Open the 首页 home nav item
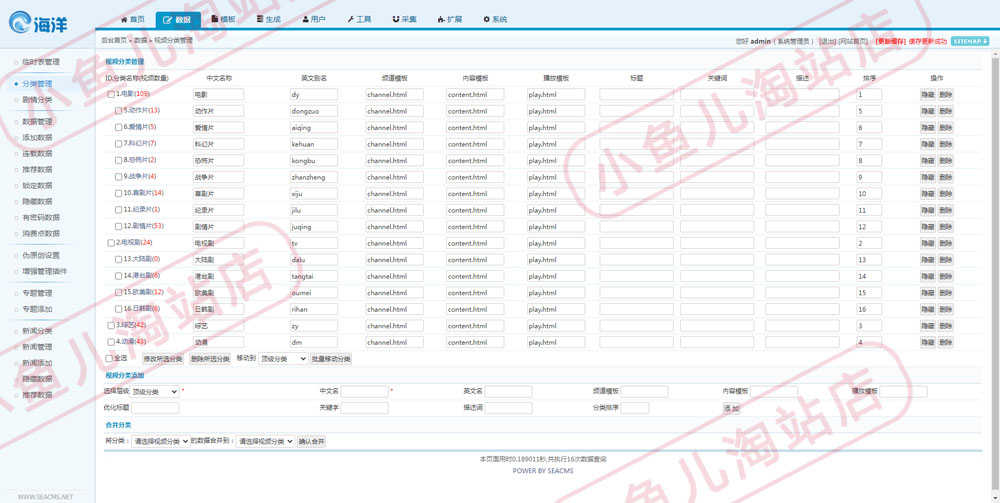This screenshot has width=1000, height=503. [x=133, y=20]
